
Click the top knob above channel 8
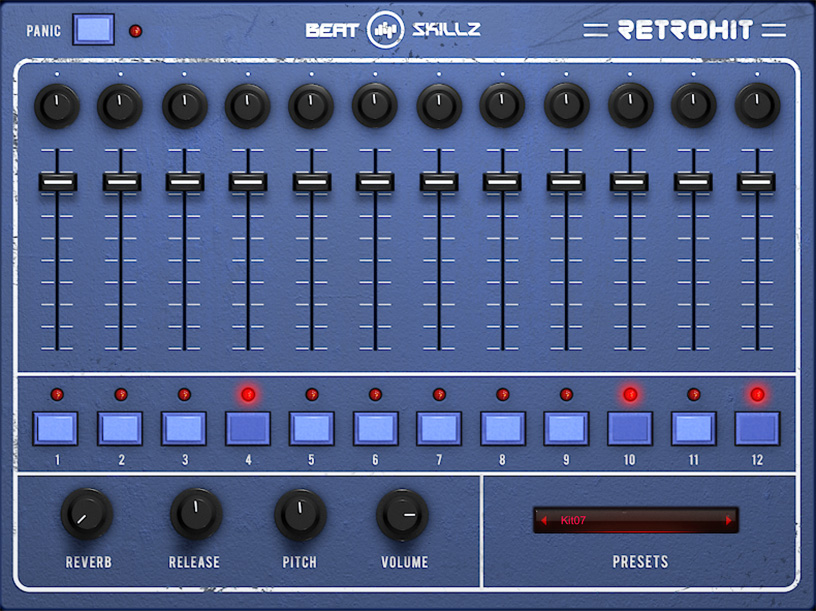(x=502, y=106)
